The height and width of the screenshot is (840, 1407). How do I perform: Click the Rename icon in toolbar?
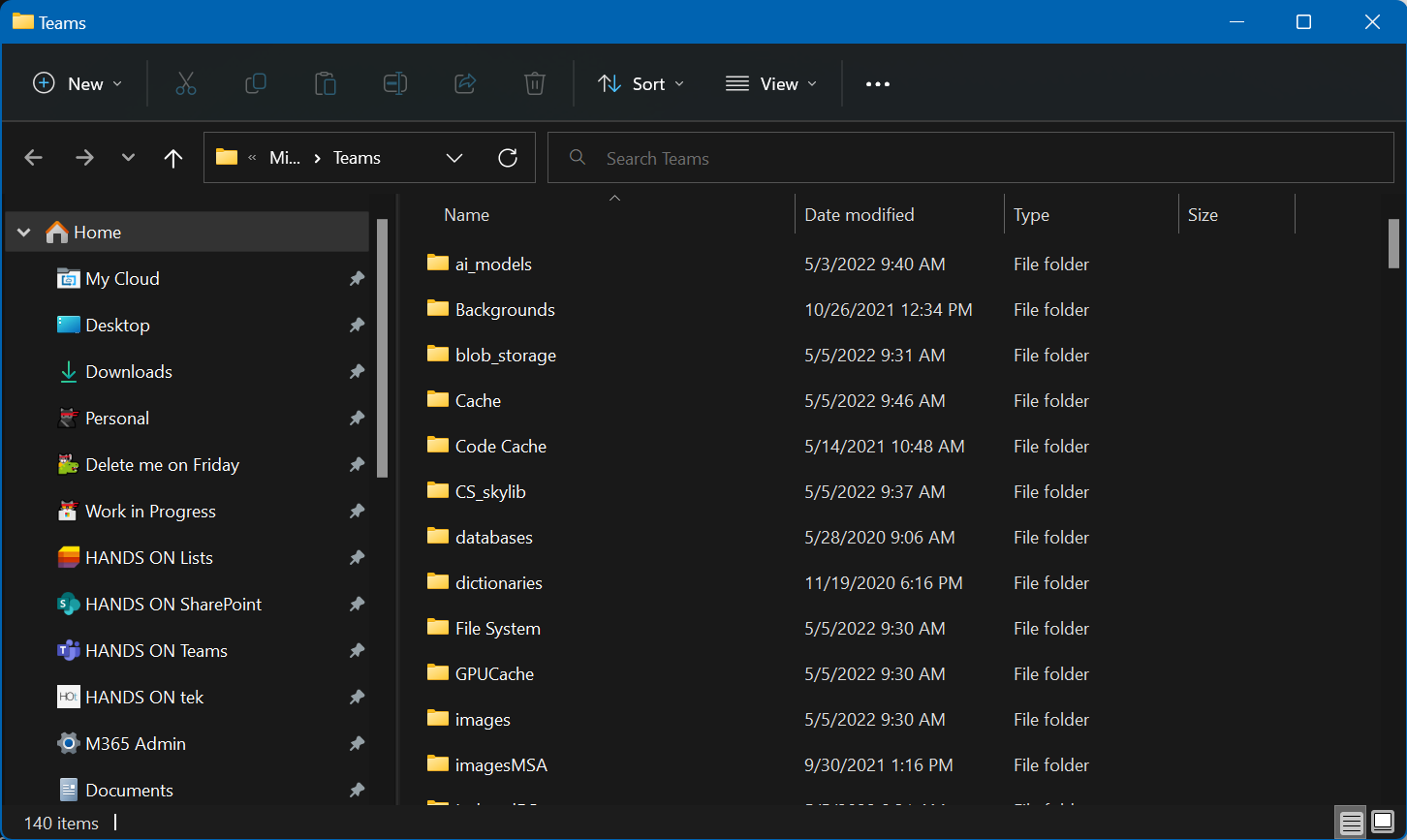[x=395, y=84]
